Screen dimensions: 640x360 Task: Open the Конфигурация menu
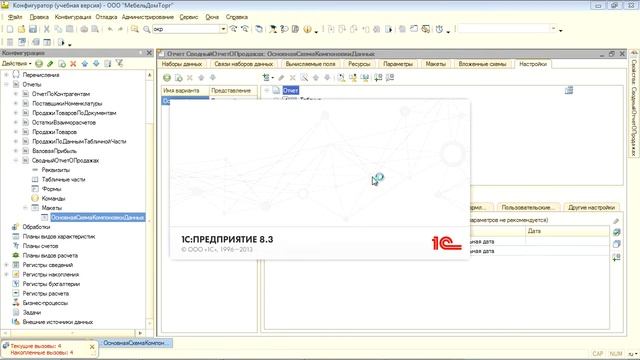pyautogui.click(x=73, y=17)
